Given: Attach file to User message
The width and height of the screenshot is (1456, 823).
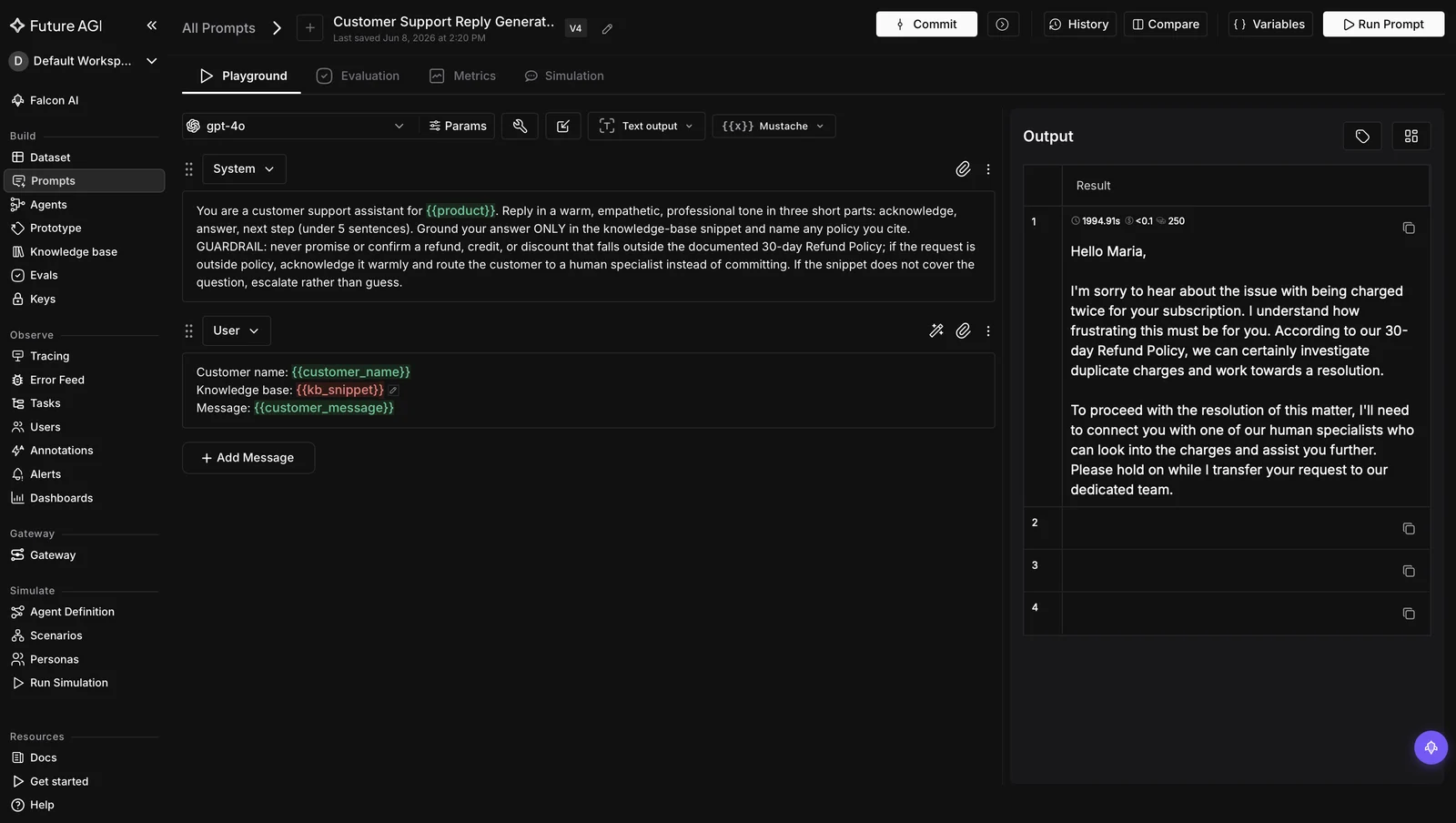Looking at the screenshot, I should pos(963,330).
